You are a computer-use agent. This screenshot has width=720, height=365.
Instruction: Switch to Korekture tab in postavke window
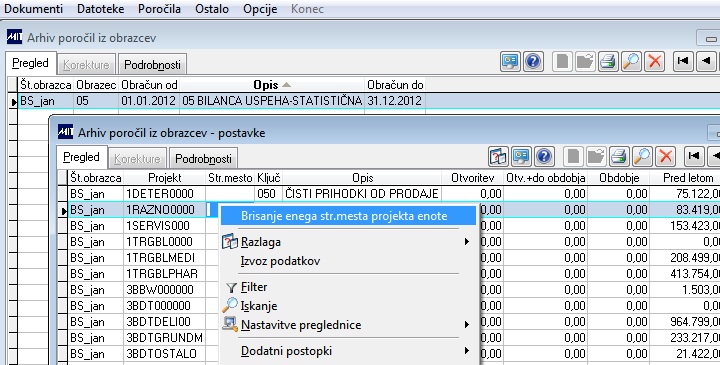(137, 159)
